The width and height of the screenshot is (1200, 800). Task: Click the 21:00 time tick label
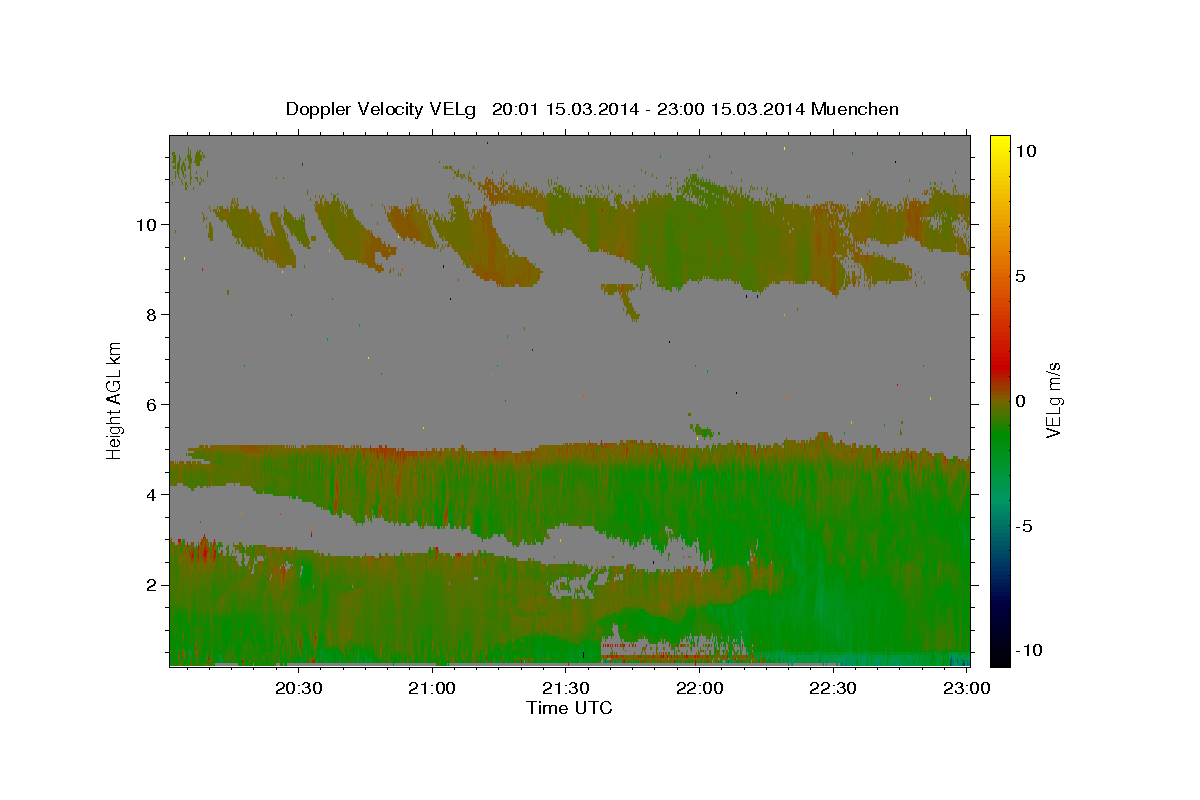pyautogui.click(x=432, y=688)
